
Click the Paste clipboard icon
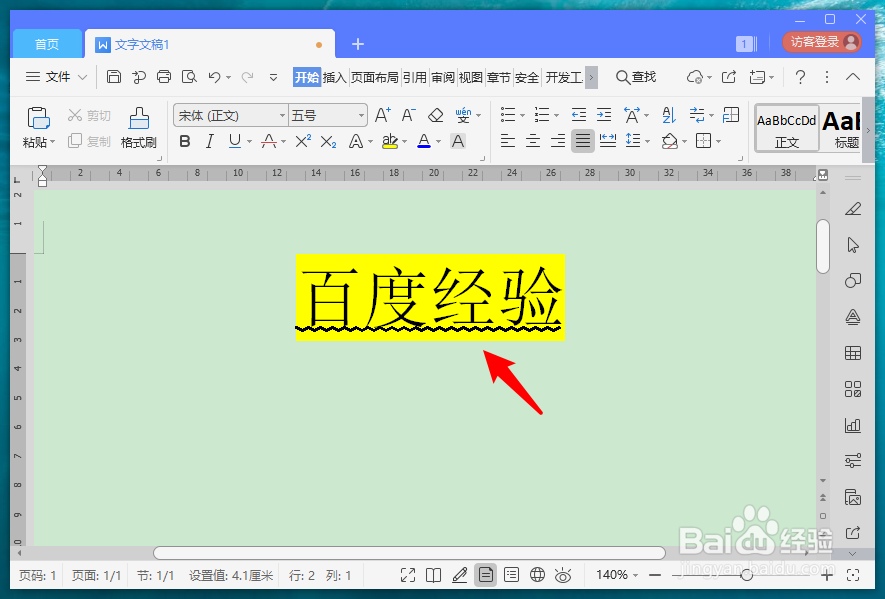pyautogui.click(x=38, y=119)
